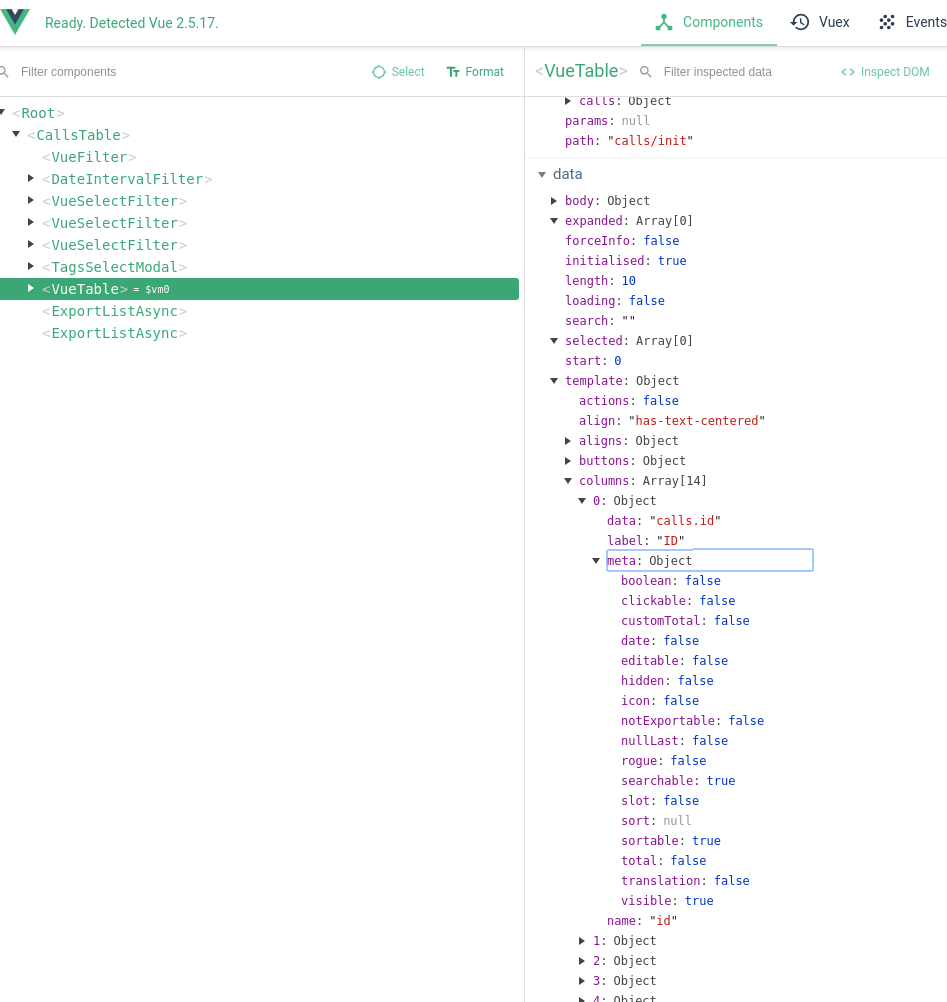The height and width of the screenshot is (1002, 947).
Task: Expand the buttons Object in data
Action: click(x=568, y=460)
